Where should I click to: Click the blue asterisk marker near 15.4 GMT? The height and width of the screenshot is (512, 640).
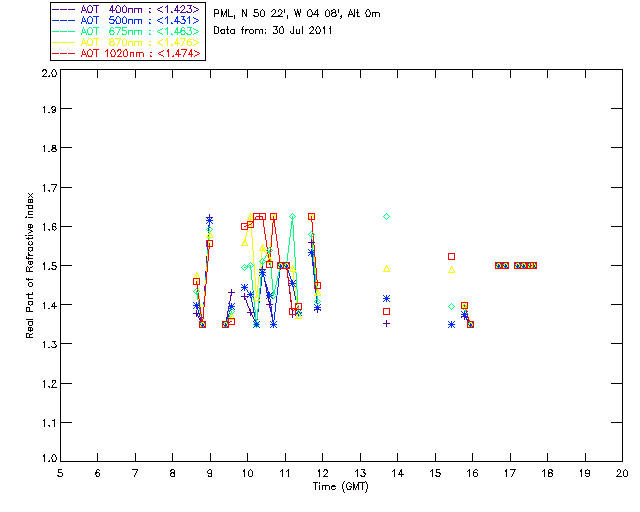[451, 325]
